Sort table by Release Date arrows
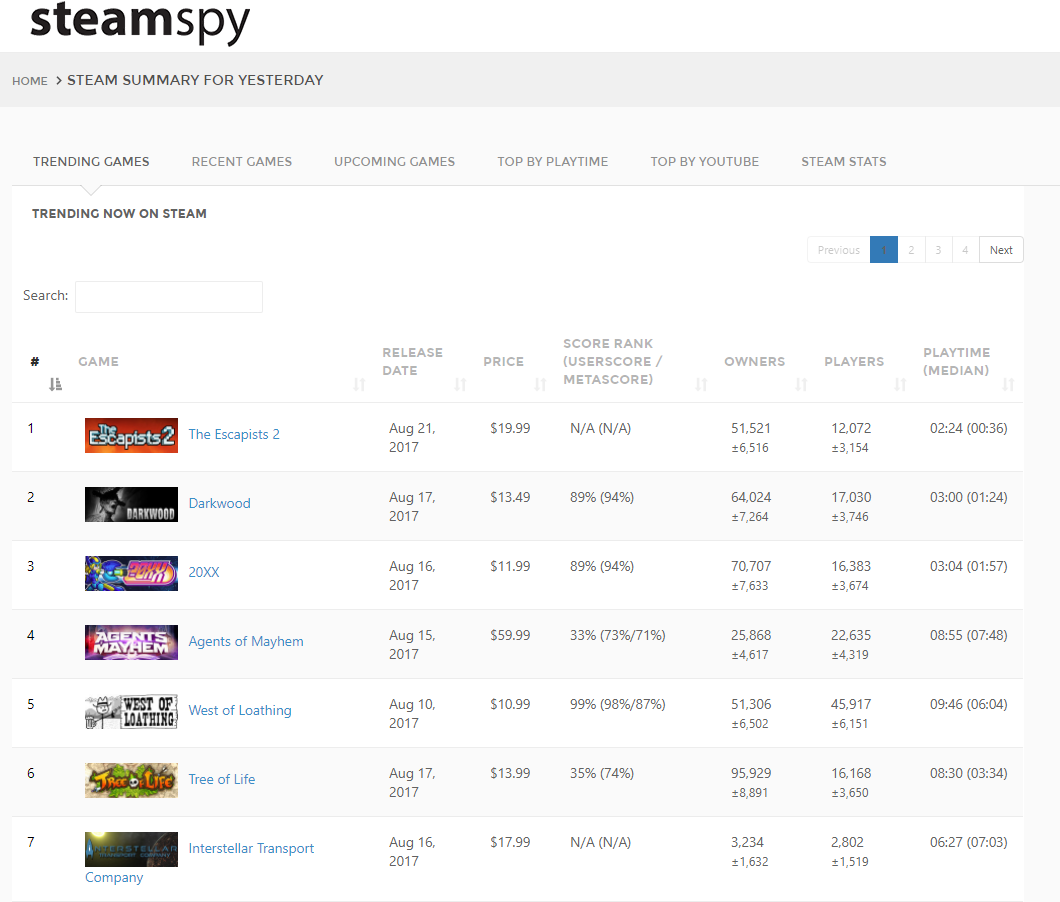 460,384
